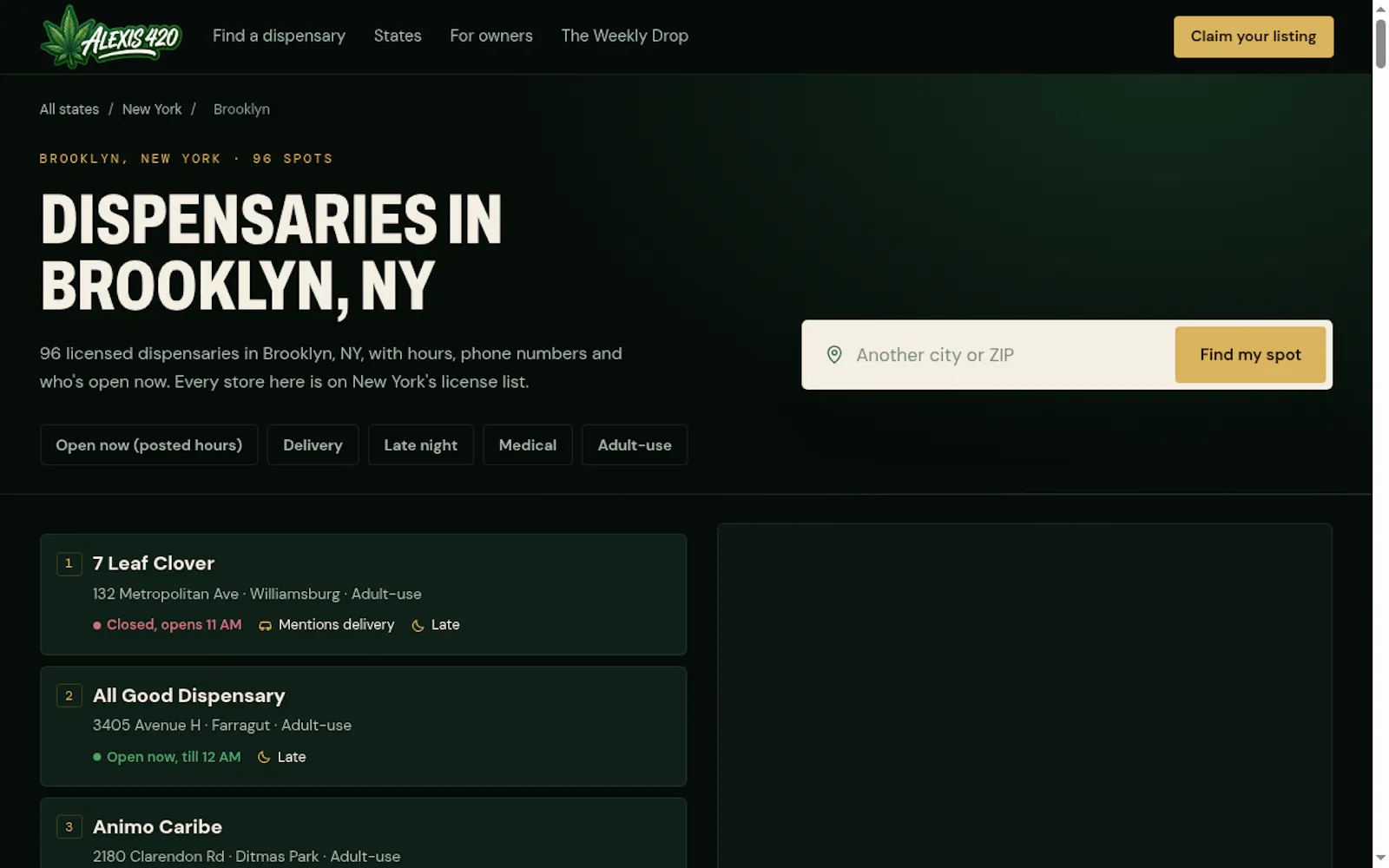The image size is (1389, 868).
Task: Click the "BROOKLYN, NEW YORK · 96 SPOTS" label
Action: 186,159
